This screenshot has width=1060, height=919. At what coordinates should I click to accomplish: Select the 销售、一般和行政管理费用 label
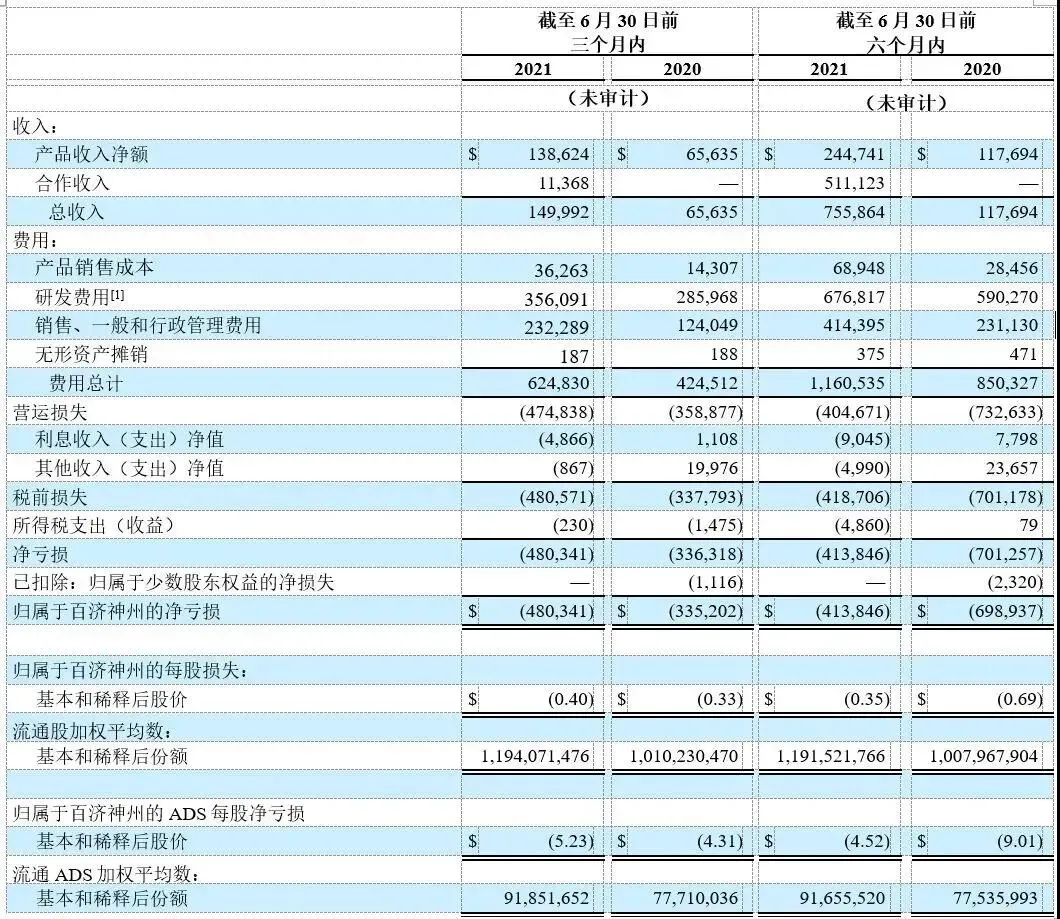(x=148, y=325)
